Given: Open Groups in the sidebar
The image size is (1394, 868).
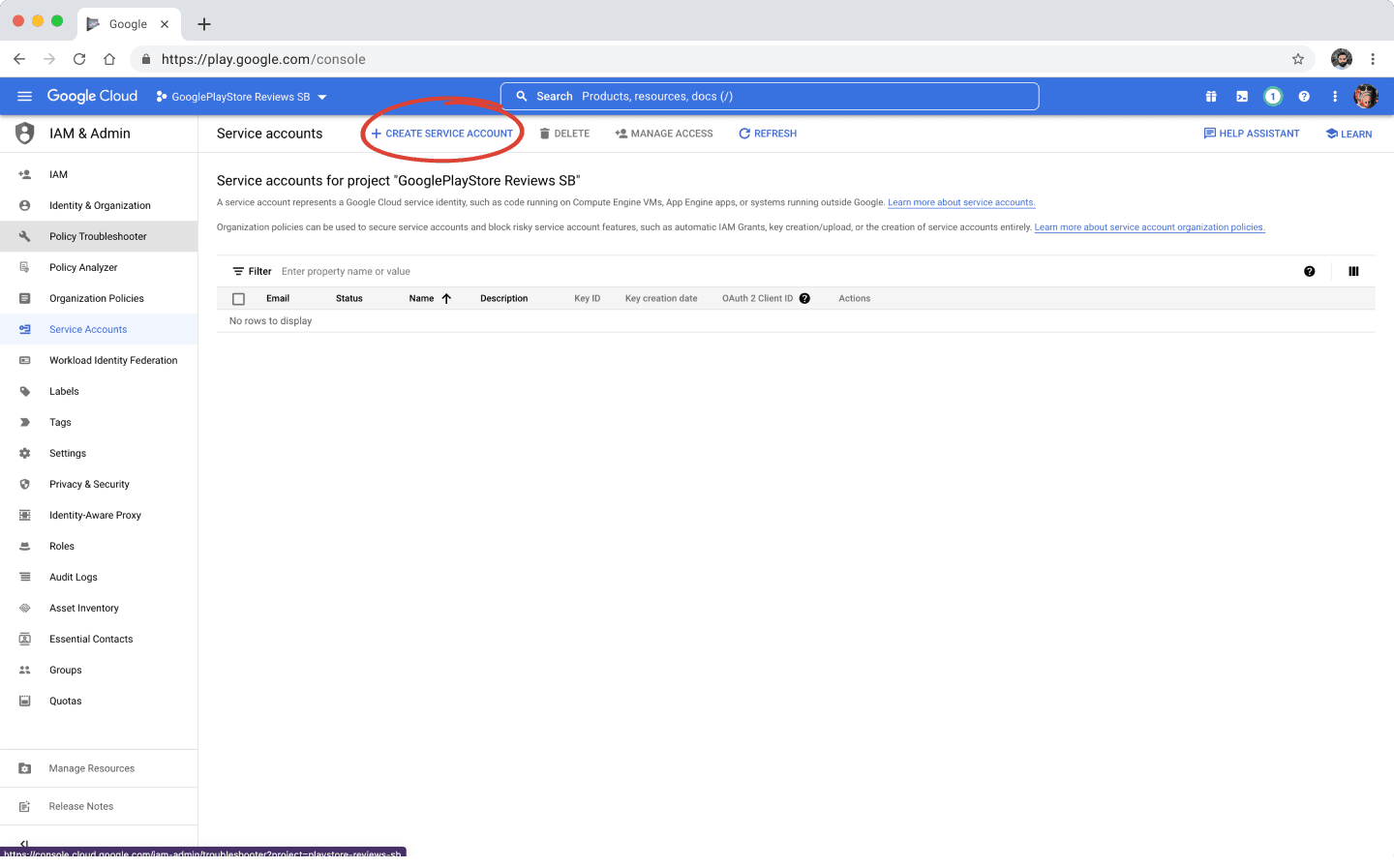Looking at the screenshot, I should point(99,670).
